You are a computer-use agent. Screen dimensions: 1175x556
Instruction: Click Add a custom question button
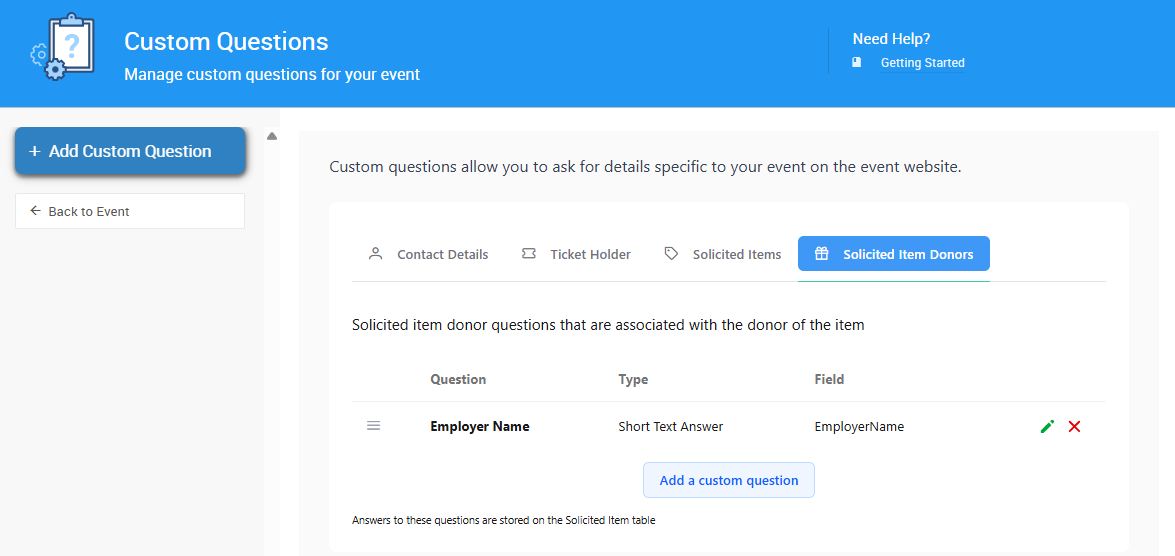point(729,480)
